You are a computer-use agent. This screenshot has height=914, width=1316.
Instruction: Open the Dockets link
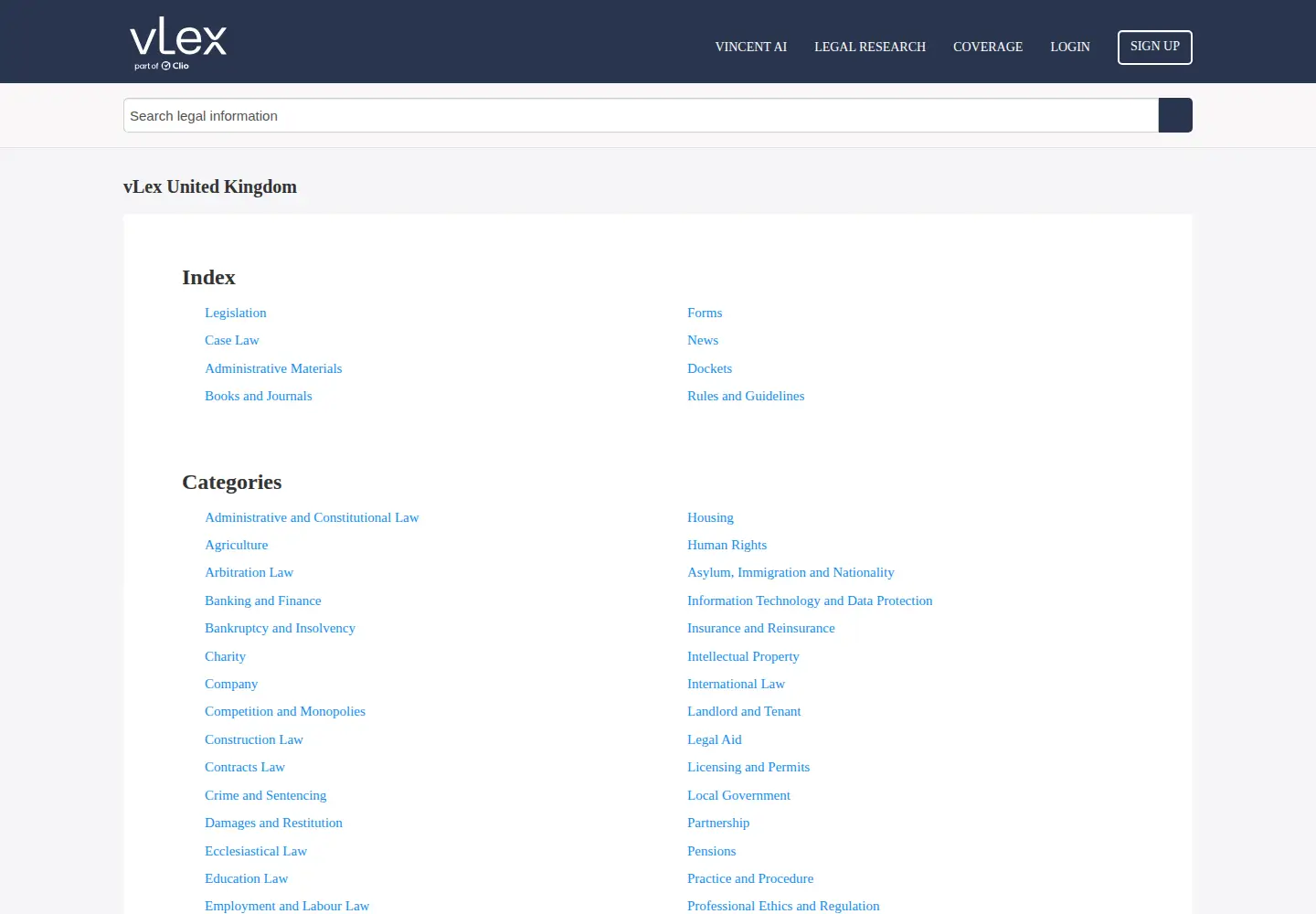710,368
